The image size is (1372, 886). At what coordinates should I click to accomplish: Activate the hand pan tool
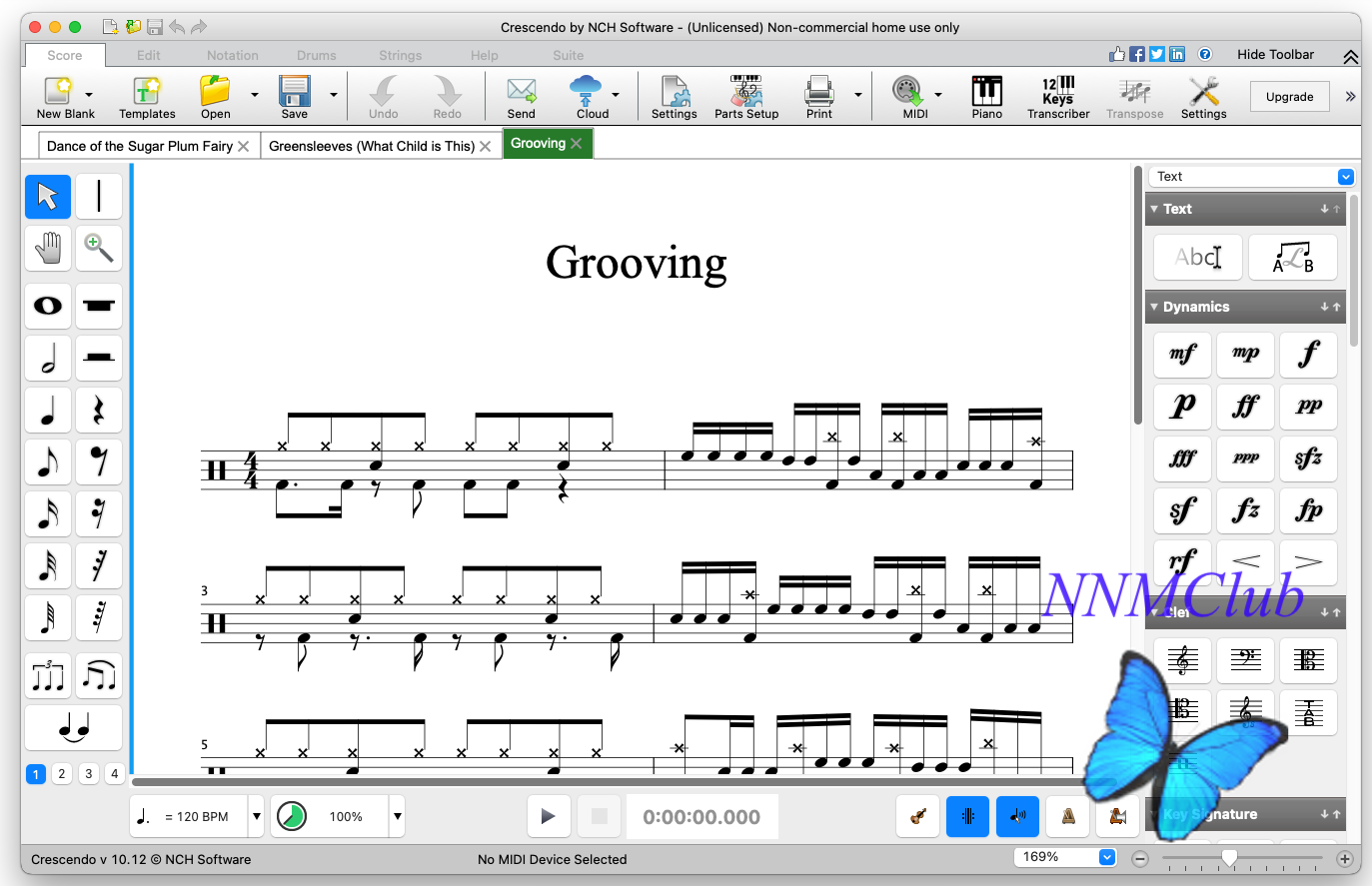(48, 247)
